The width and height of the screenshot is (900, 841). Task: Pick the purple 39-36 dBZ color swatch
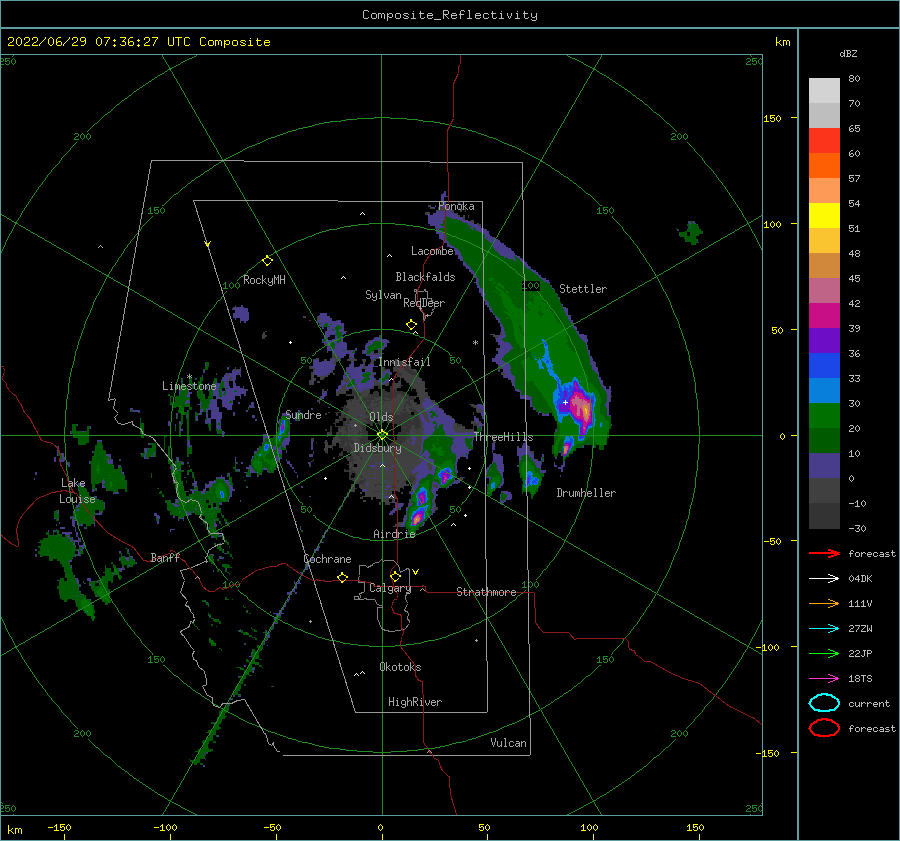coord(824,340)
